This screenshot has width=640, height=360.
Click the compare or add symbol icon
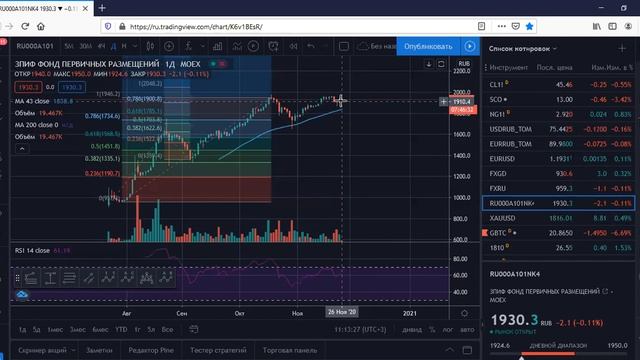tap(169, 46)
